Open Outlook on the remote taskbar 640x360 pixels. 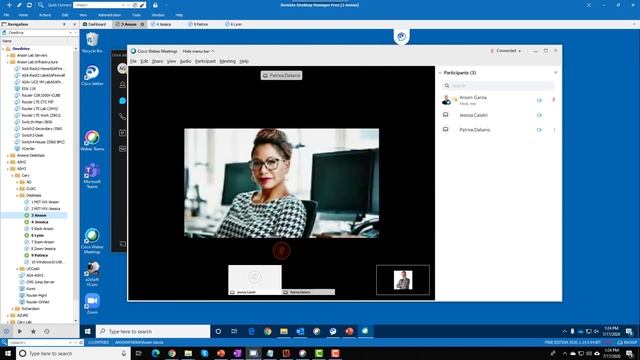pyautogui.click(x=300, y=331)
